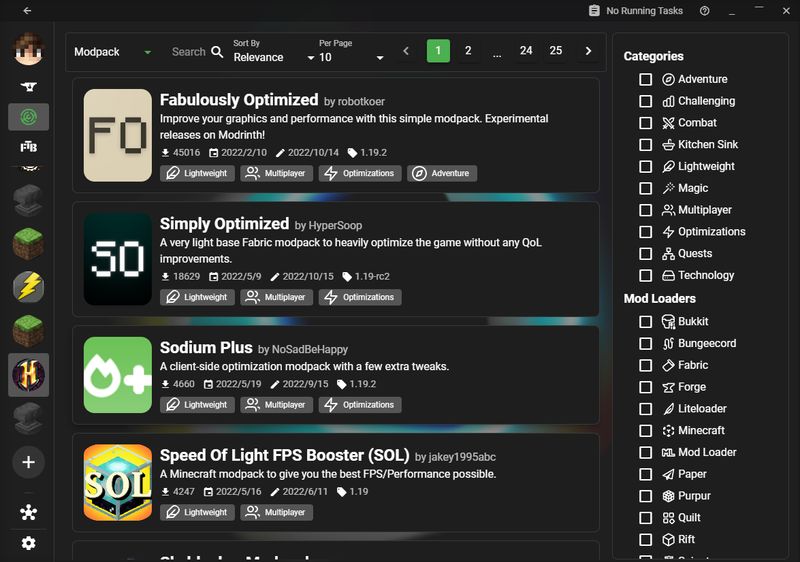Image resolution: width=800 pixels, height=562 pixels.
Task: Enable the Paper mod loader filter
Action: [x=645, y=474]
